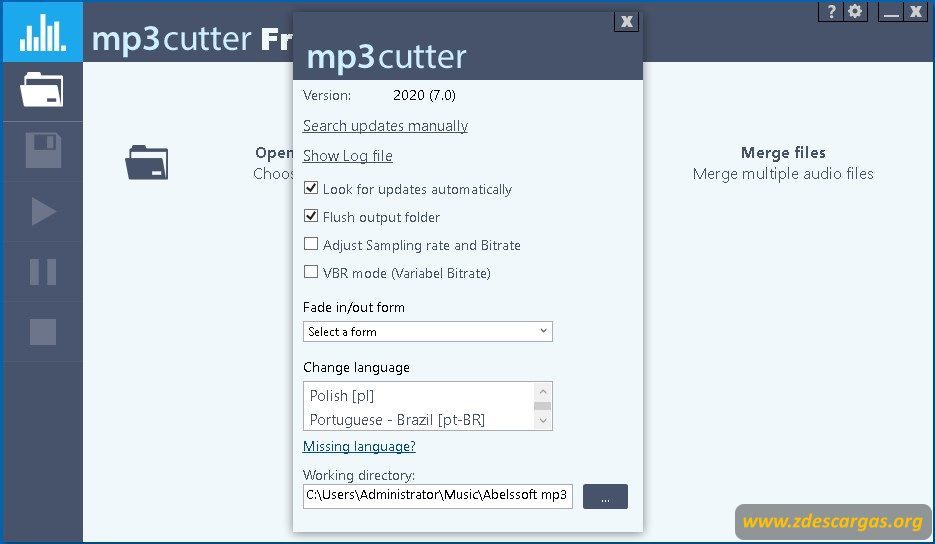Stop playback with sidebar stop icon
Screen dimensions: 935x544
pyautogui.click(x=43, y=332)
